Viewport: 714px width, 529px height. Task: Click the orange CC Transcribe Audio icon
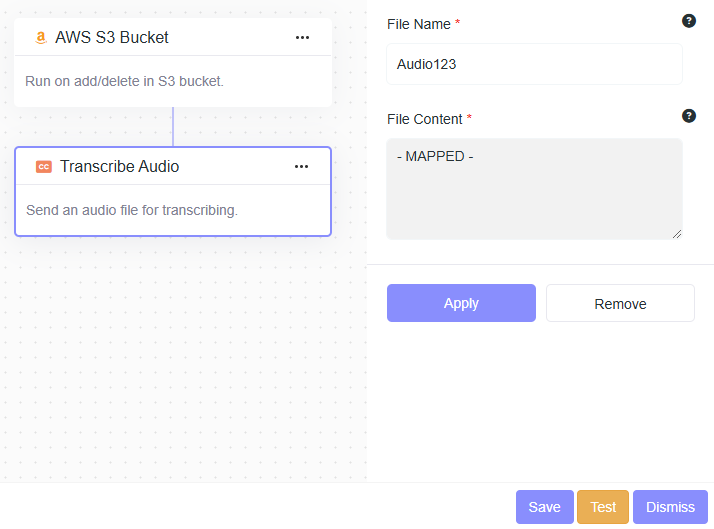tap(43, 167)
